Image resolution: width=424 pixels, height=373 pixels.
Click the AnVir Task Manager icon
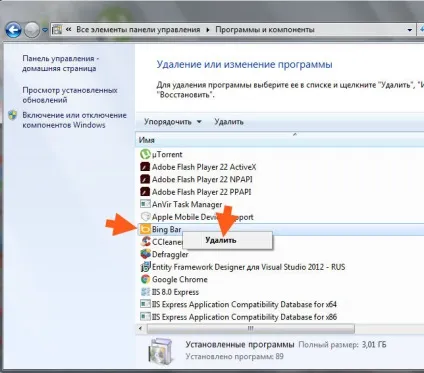coord(145,204)
